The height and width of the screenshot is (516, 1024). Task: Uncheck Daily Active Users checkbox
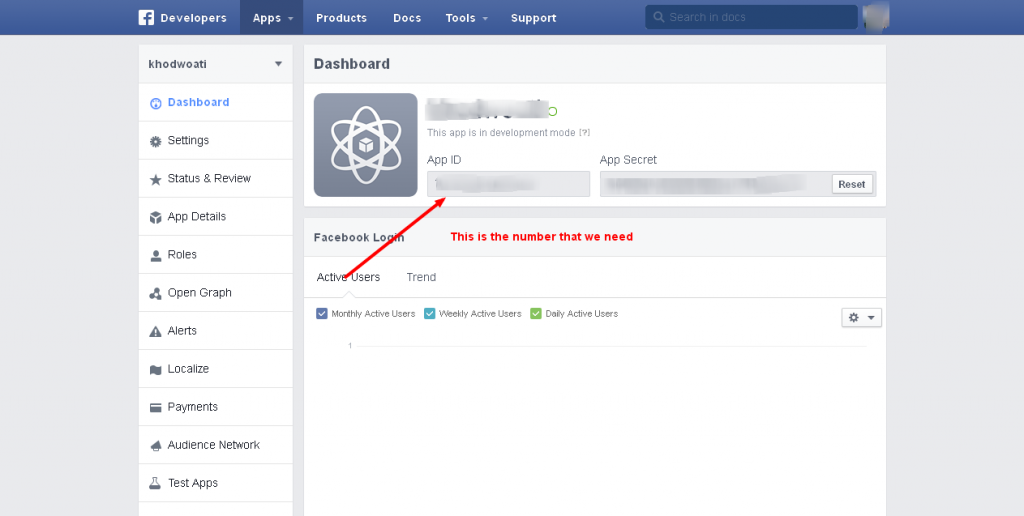536,314
